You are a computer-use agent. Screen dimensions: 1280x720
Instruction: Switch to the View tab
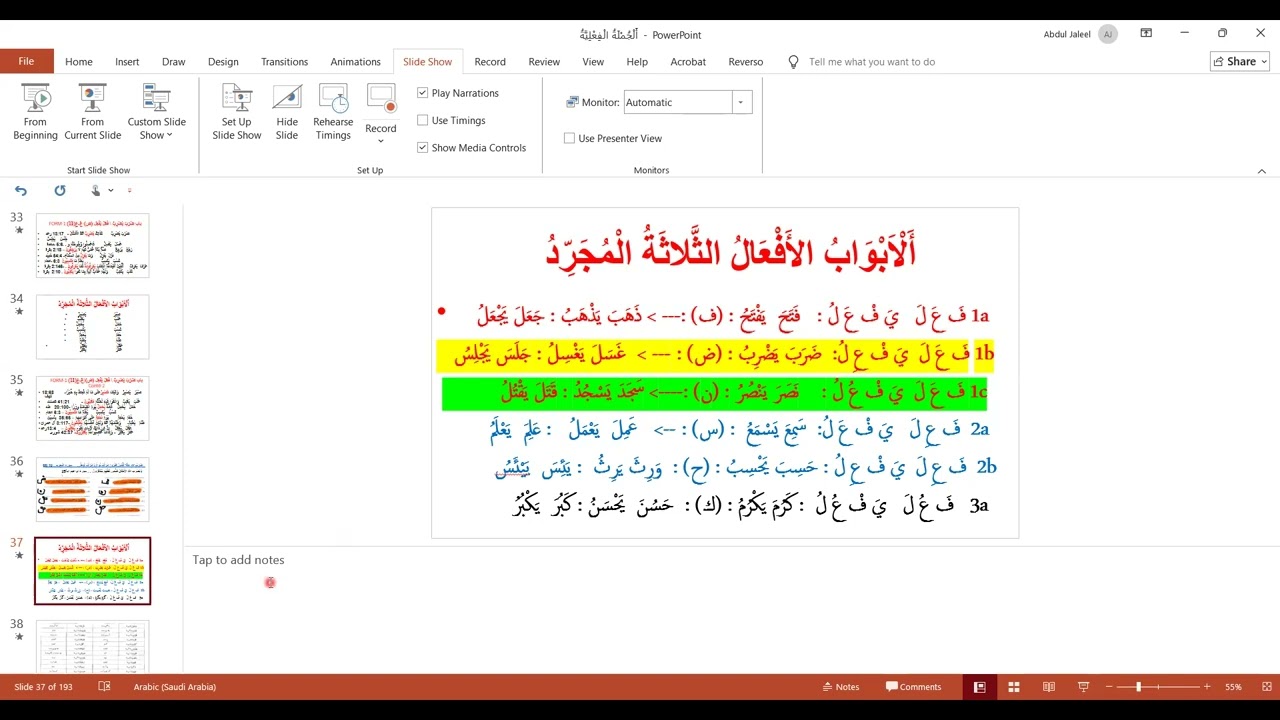click(593, 61)
